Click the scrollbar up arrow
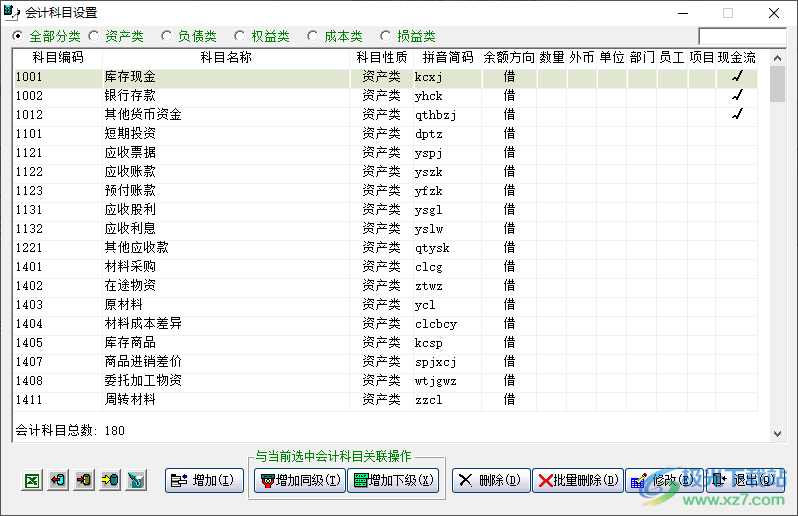The height and width of the screenshot is (516, 798). pyautogui.click(x=777, y=58)
